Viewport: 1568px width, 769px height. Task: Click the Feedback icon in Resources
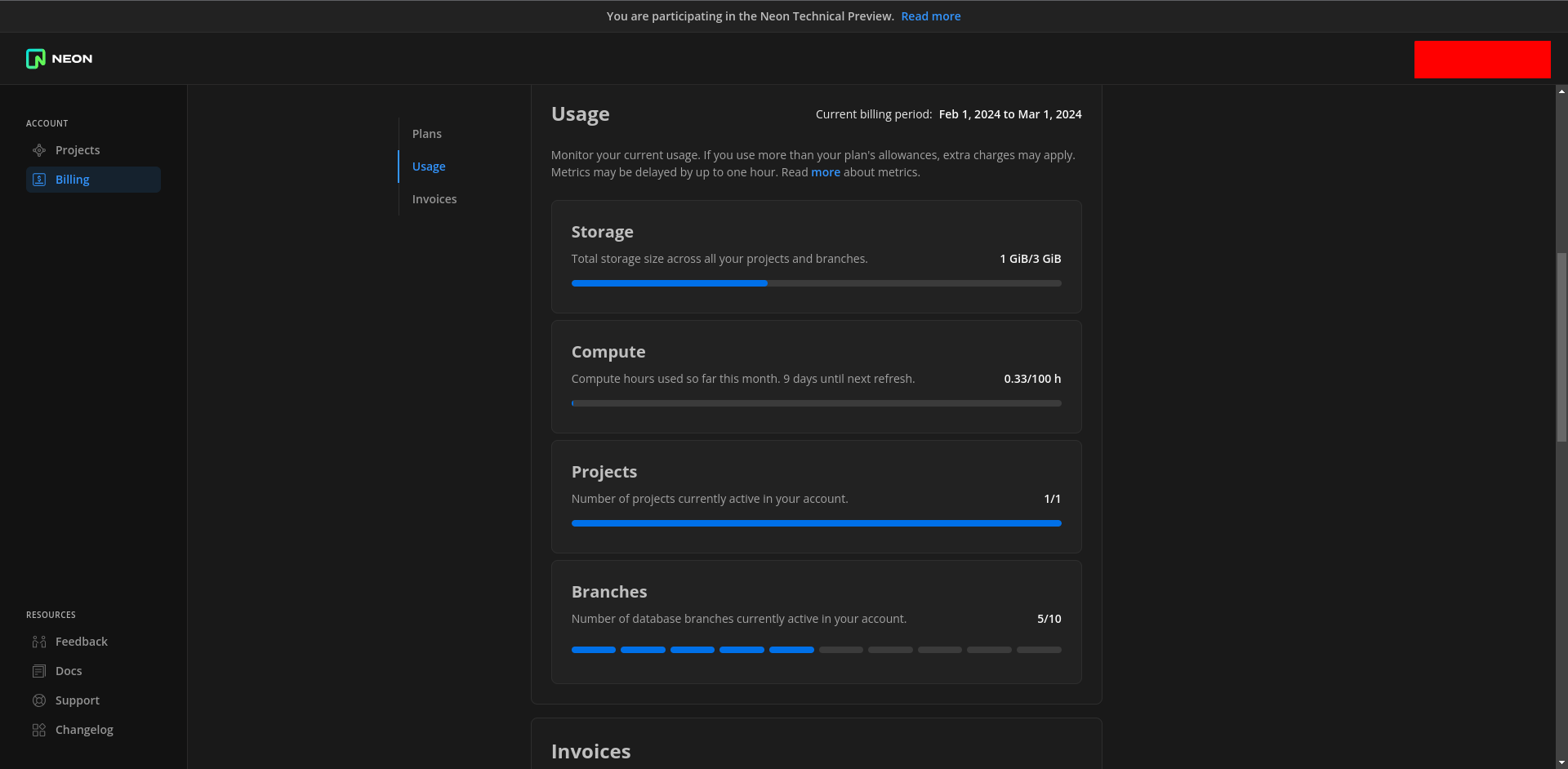coord(39,642)
